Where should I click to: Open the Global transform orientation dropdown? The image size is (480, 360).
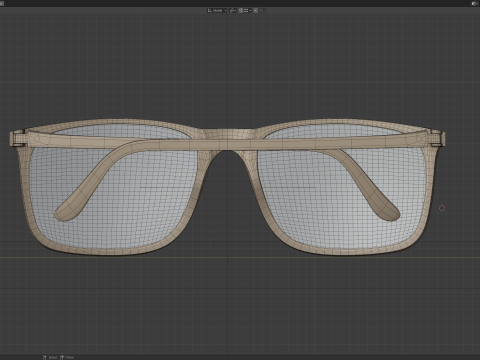point(217,10)
